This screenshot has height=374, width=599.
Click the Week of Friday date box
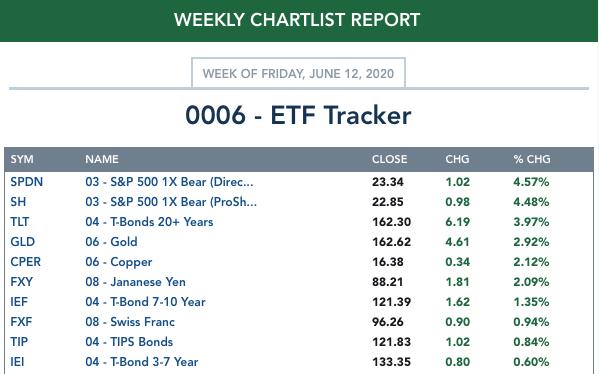click(x=298, y=73)
